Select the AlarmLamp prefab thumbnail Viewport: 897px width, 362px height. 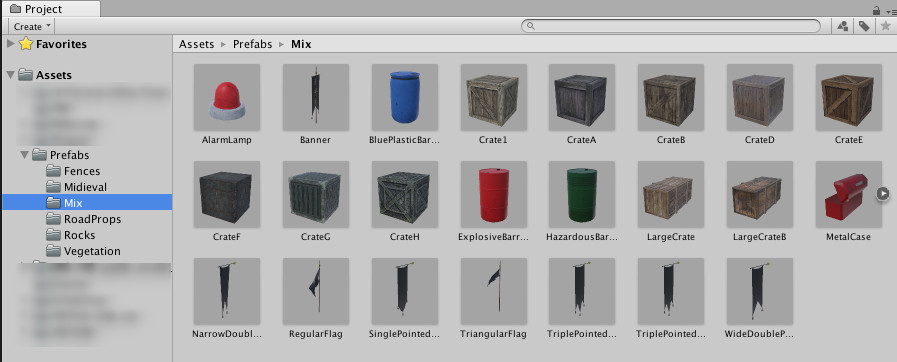point(227,97)
